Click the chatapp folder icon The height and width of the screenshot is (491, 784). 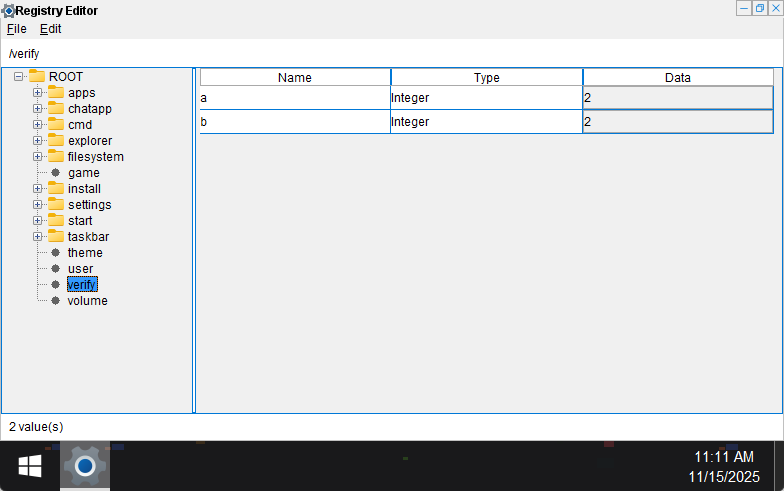55,109
